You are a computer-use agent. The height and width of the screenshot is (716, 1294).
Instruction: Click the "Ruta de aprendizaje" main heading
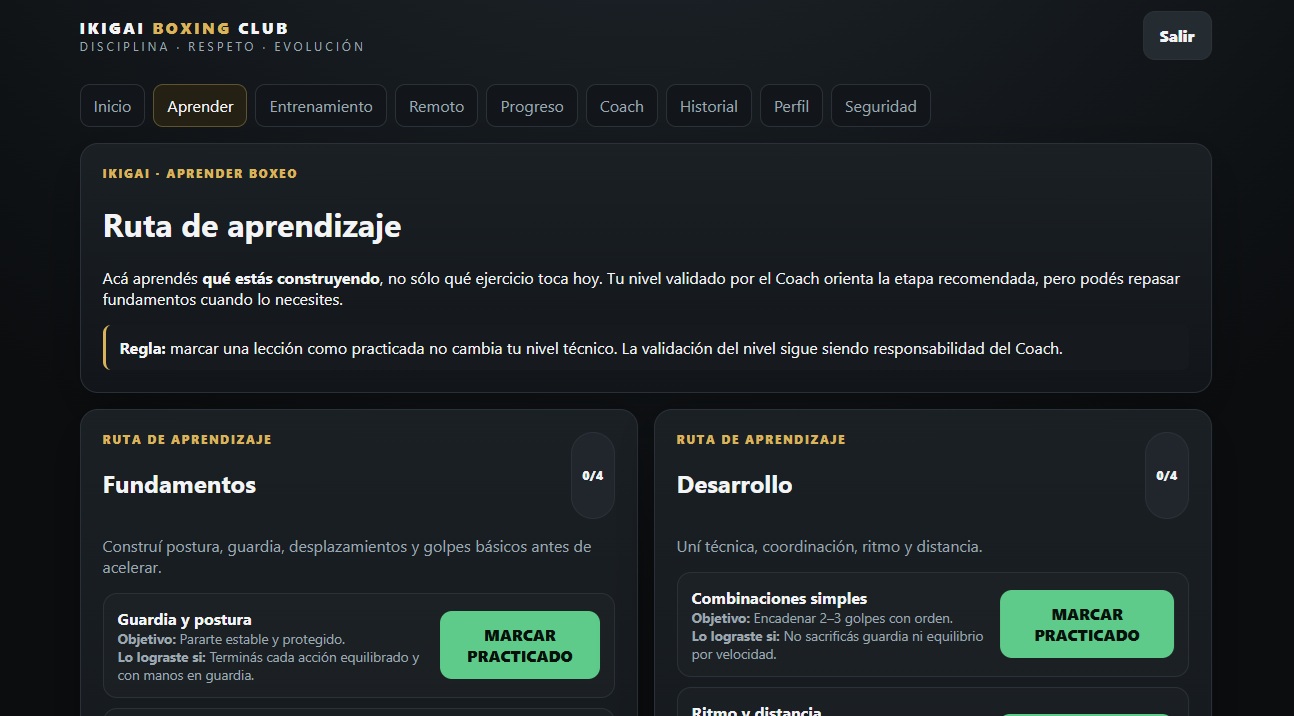[252, 226]
